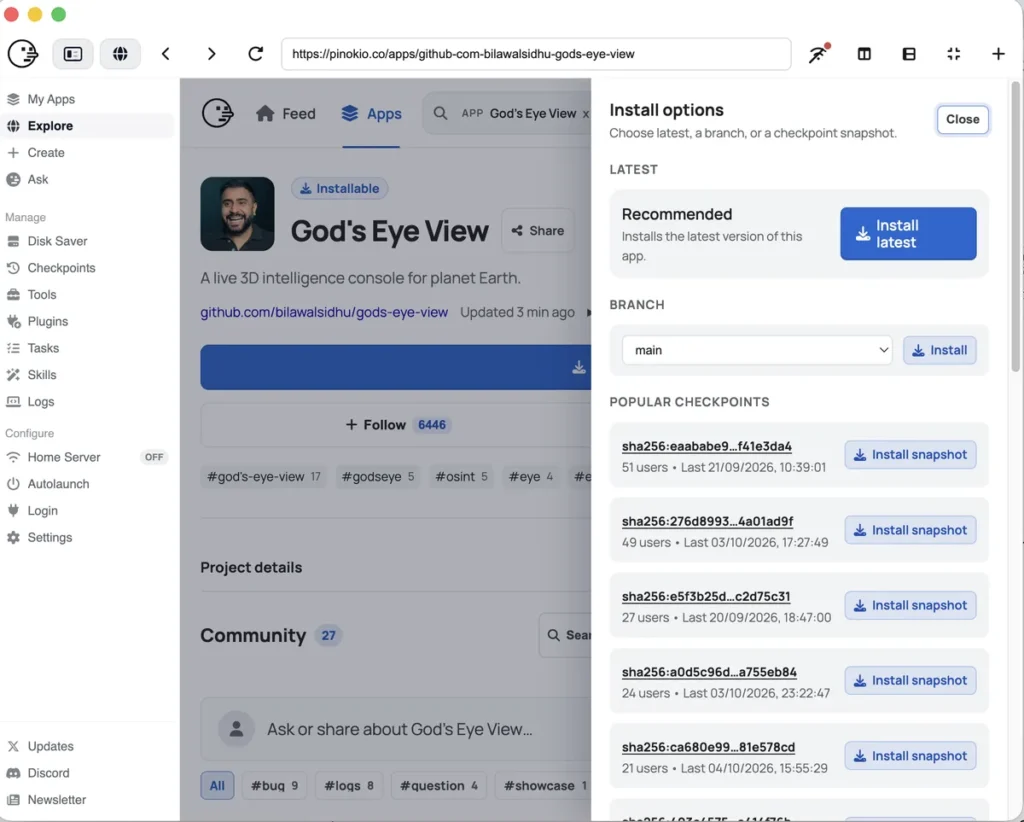Viewport: 1024px width, 822px height.
Task: Split view into rows icon
Action: click(x=909, y=54)
